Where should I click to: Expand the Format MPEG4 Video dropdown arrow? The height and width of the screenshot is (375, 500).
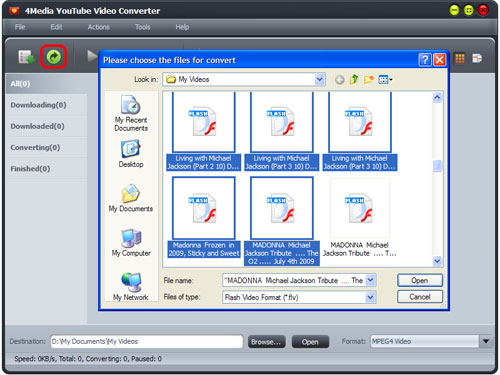point(486,341)
